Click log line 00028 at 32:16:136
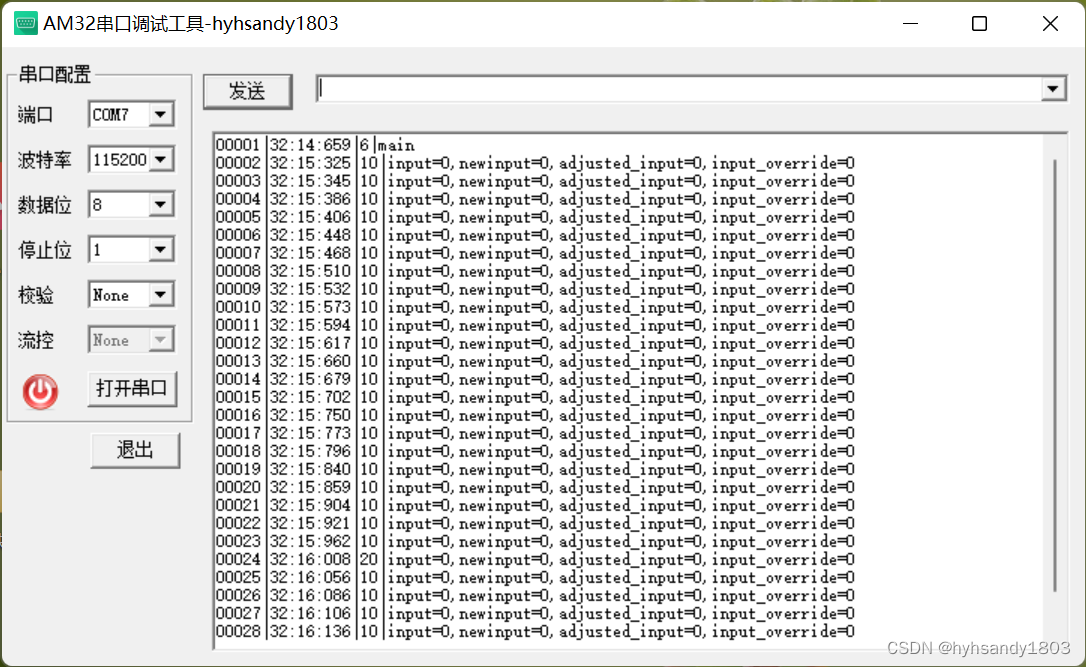 (x=535, y=632)
